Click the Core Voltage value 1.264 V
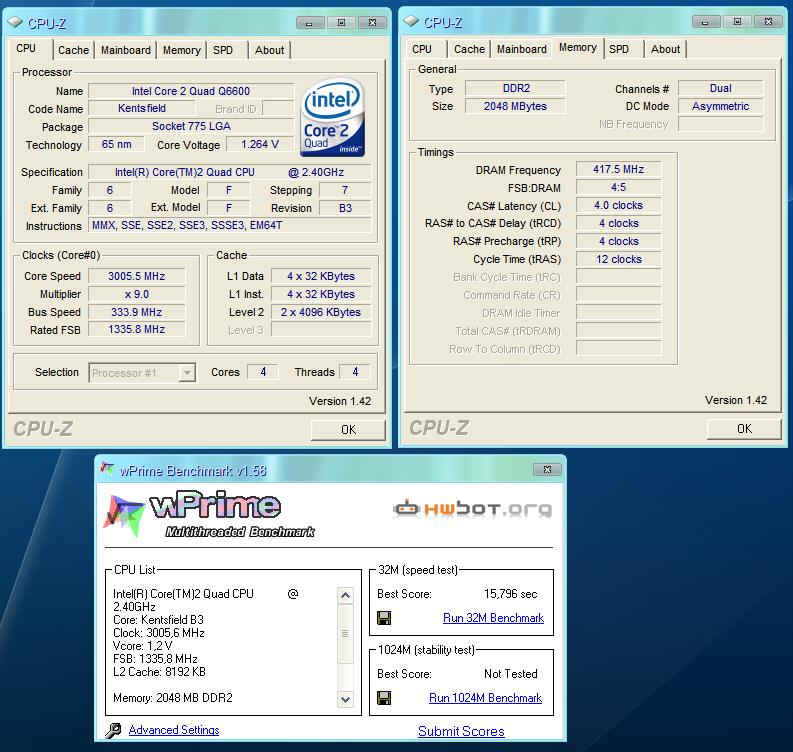 point(260,145)
